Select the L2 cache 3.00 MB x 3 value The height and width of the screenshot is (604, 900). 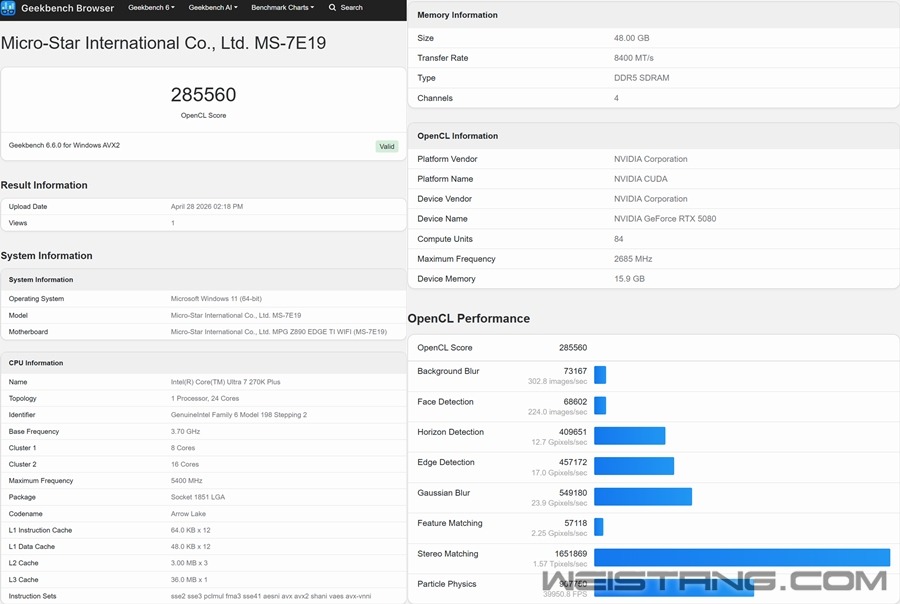click(189, 563)
